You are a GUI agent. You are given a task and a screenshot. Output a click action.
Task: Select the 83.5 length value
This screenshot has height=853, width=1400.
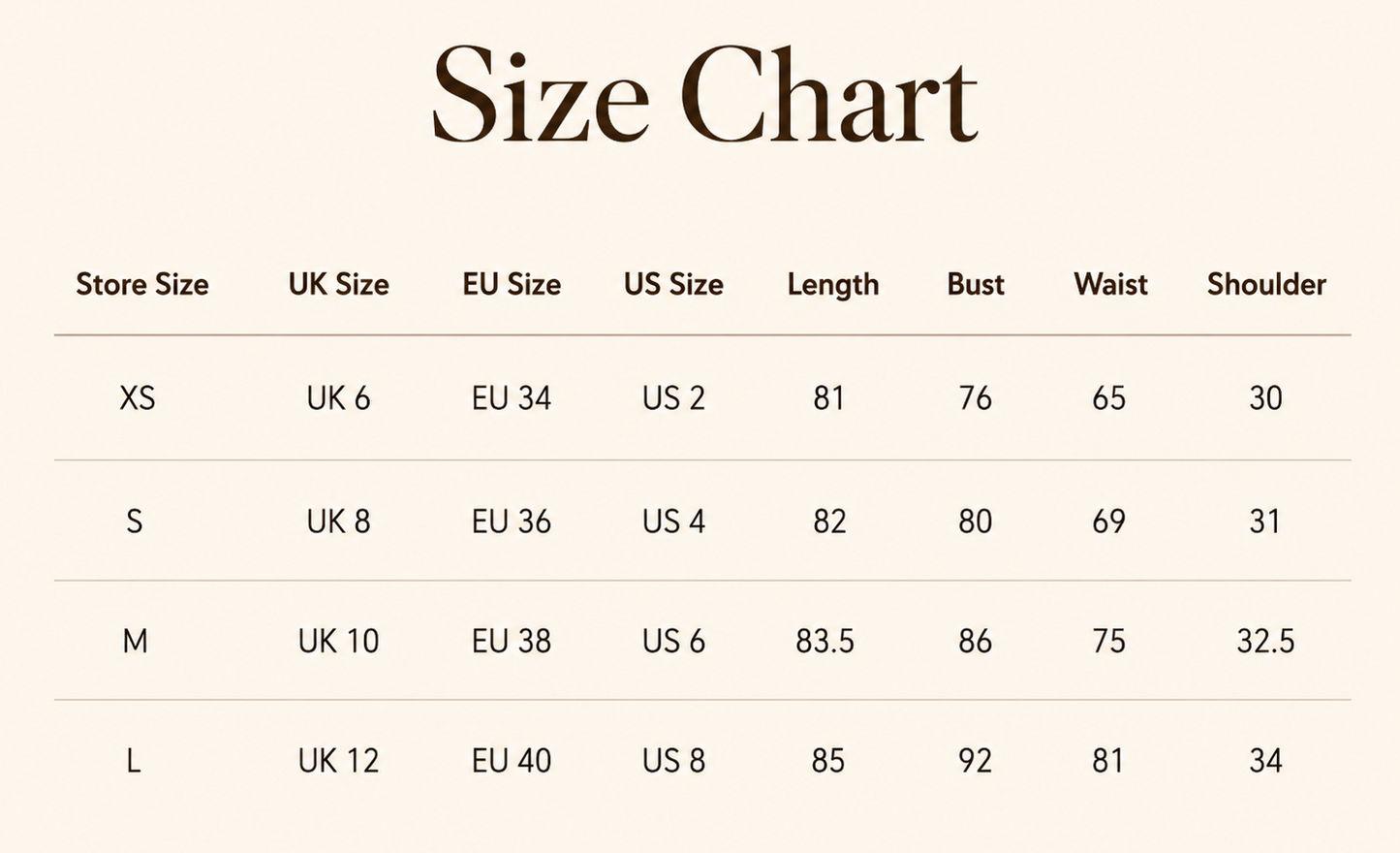[825, 641]
